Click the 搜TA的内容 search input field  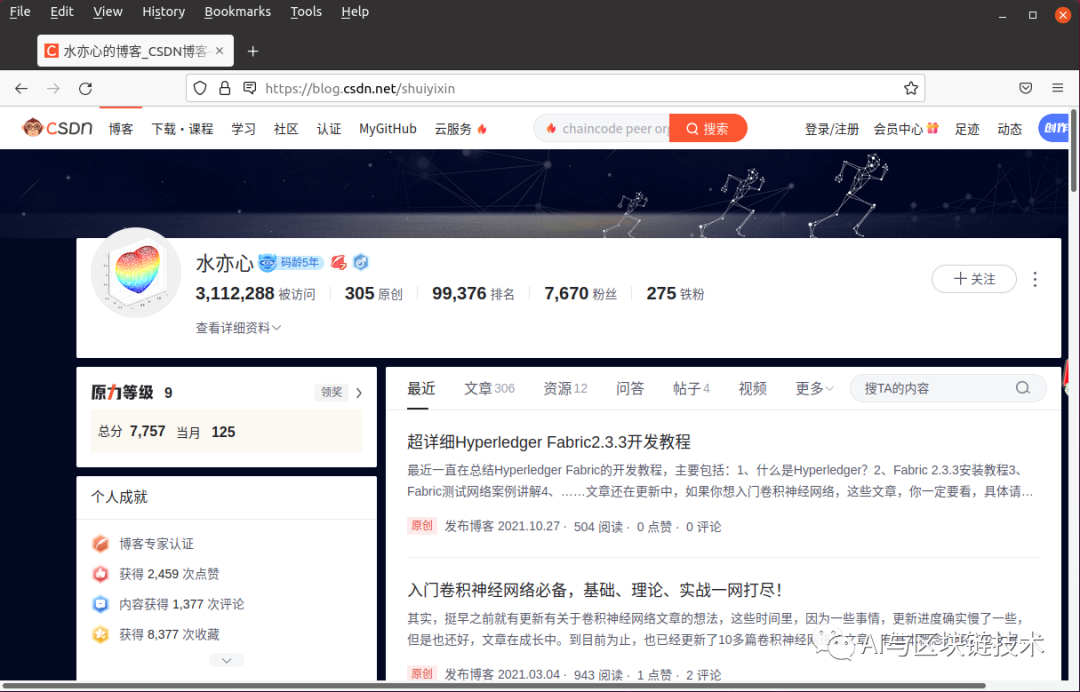pyautogui.click(x=935, y=388)
